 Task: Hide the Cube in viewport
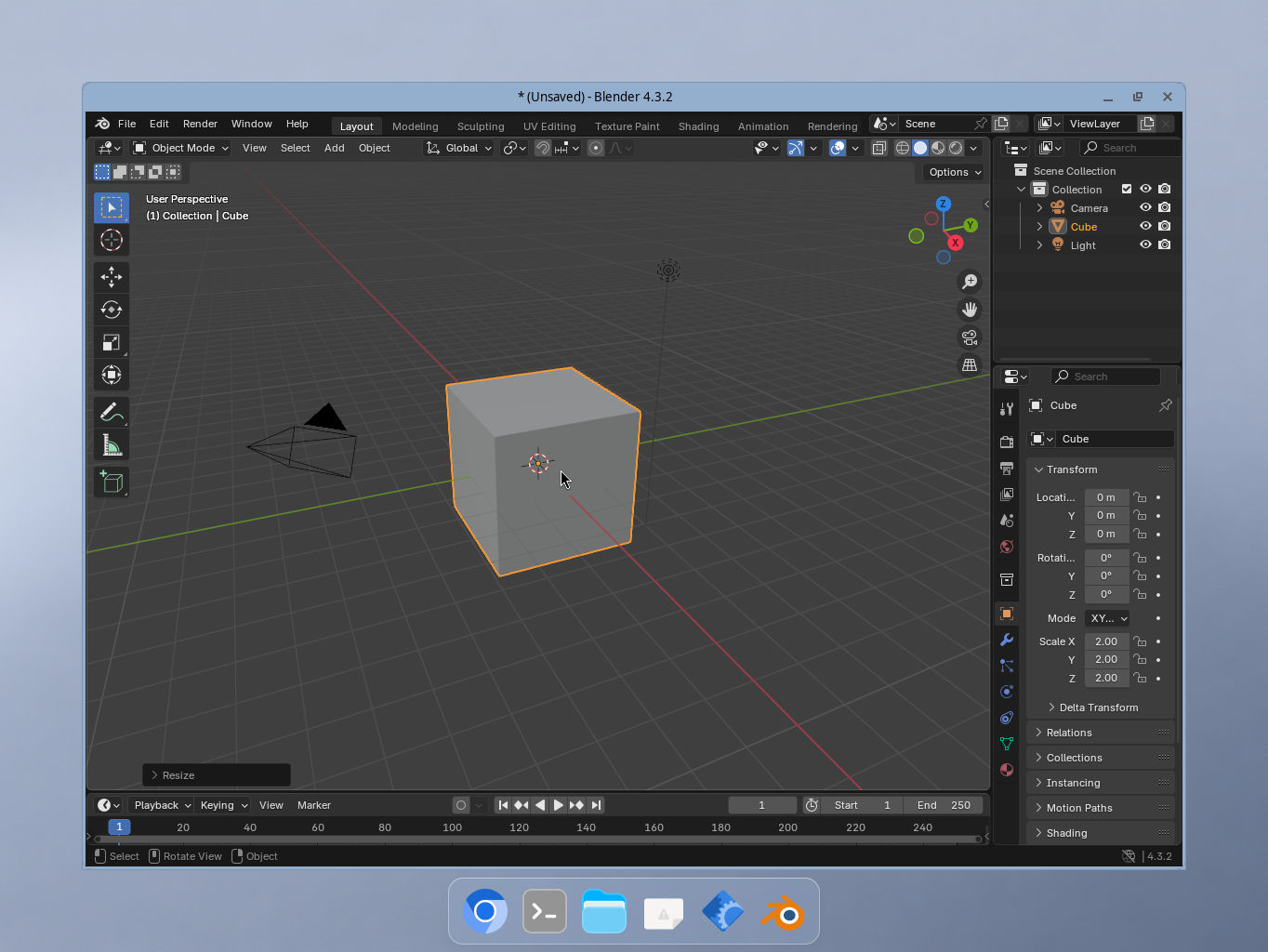[x=1145, y=226]
